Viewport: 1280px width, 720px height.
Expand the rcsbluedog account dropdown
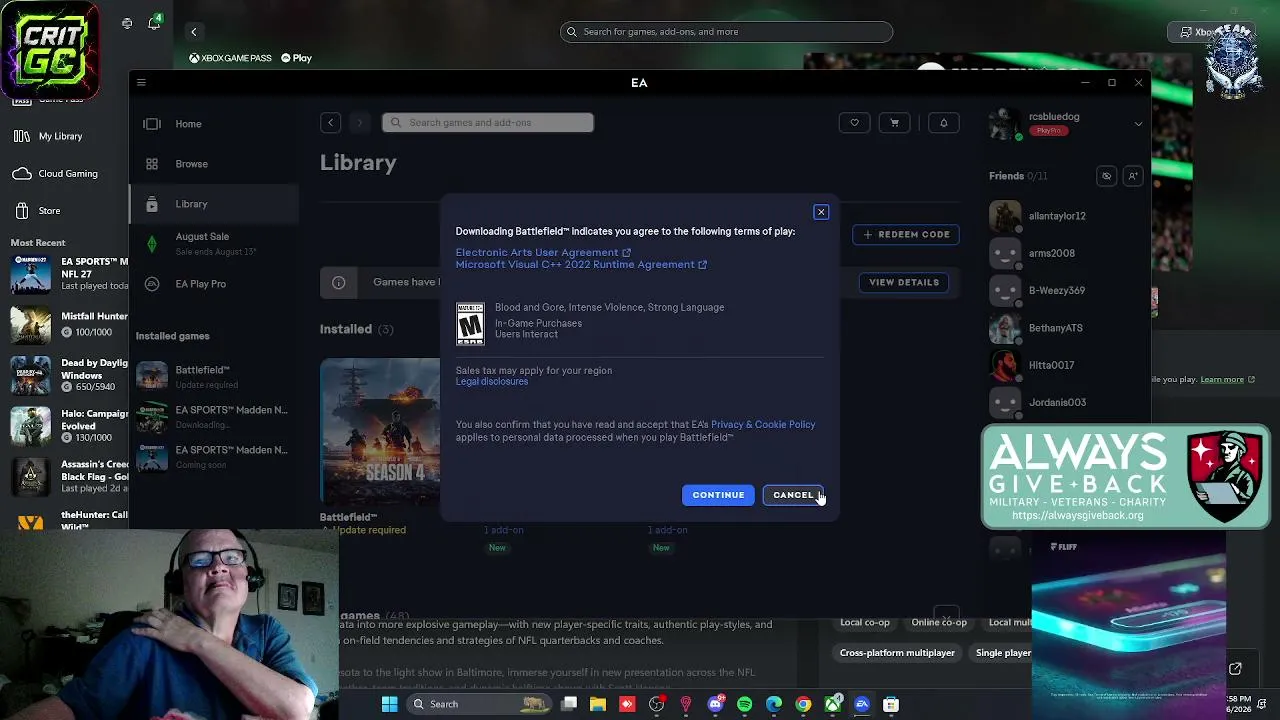pyautogui.click(x=1138, y=124)
